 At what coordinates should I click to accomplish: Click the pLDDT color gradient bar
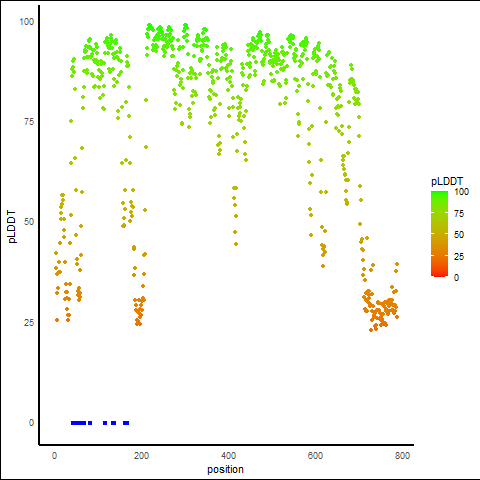[x=439, y=234]
